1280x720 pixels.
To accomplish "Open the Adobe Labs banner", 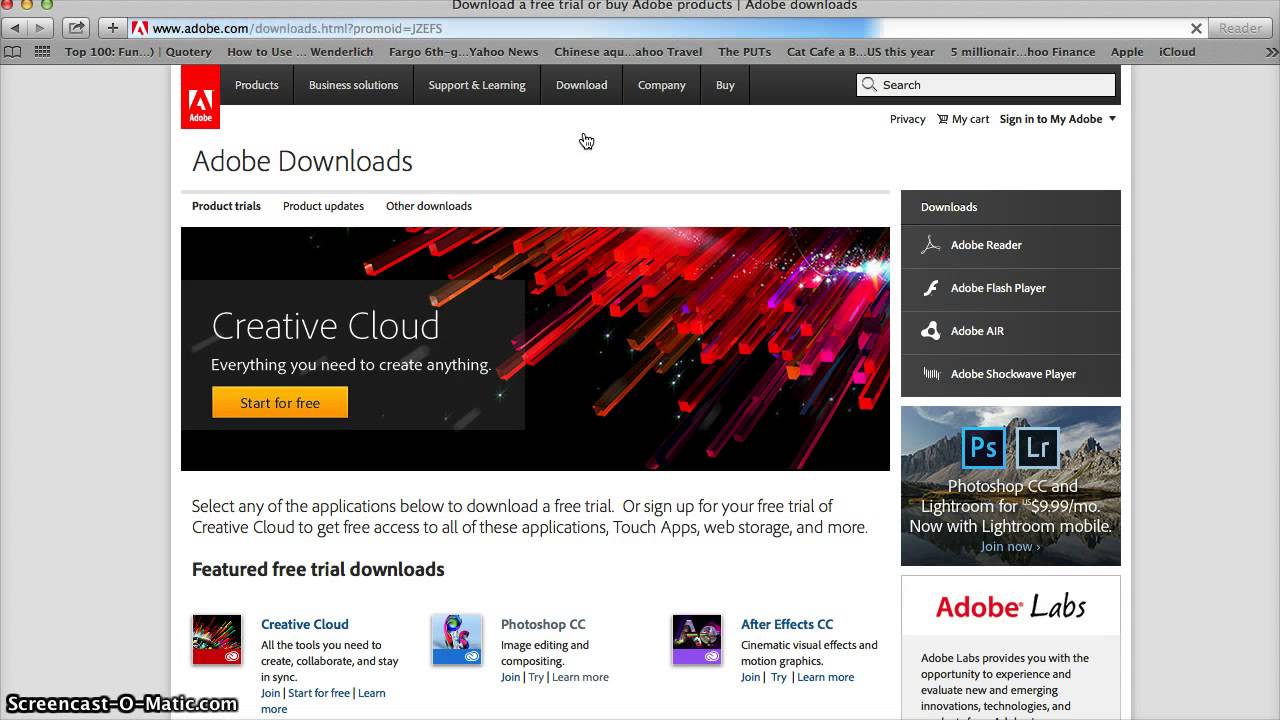I will coord(1011,606).
